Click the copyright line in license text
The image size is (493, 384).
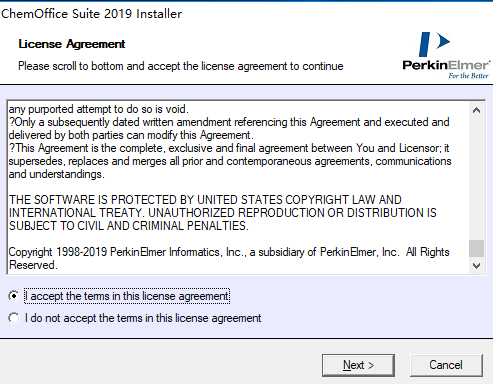coord(229,258)
